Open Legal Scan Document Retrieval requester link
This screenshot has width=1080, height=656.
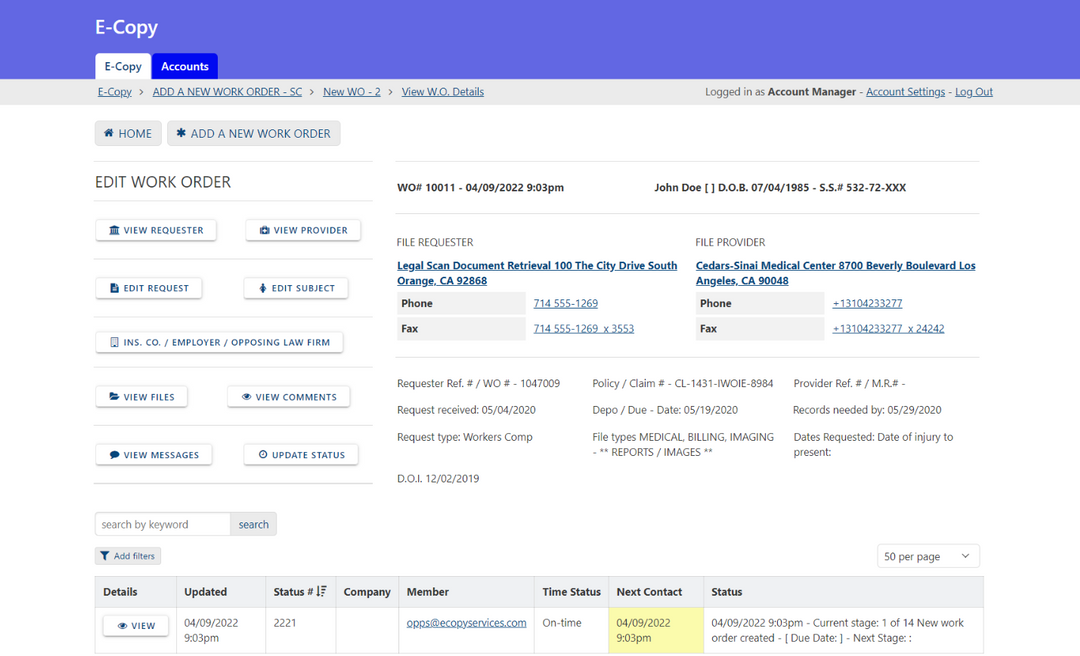coord(537,273)
